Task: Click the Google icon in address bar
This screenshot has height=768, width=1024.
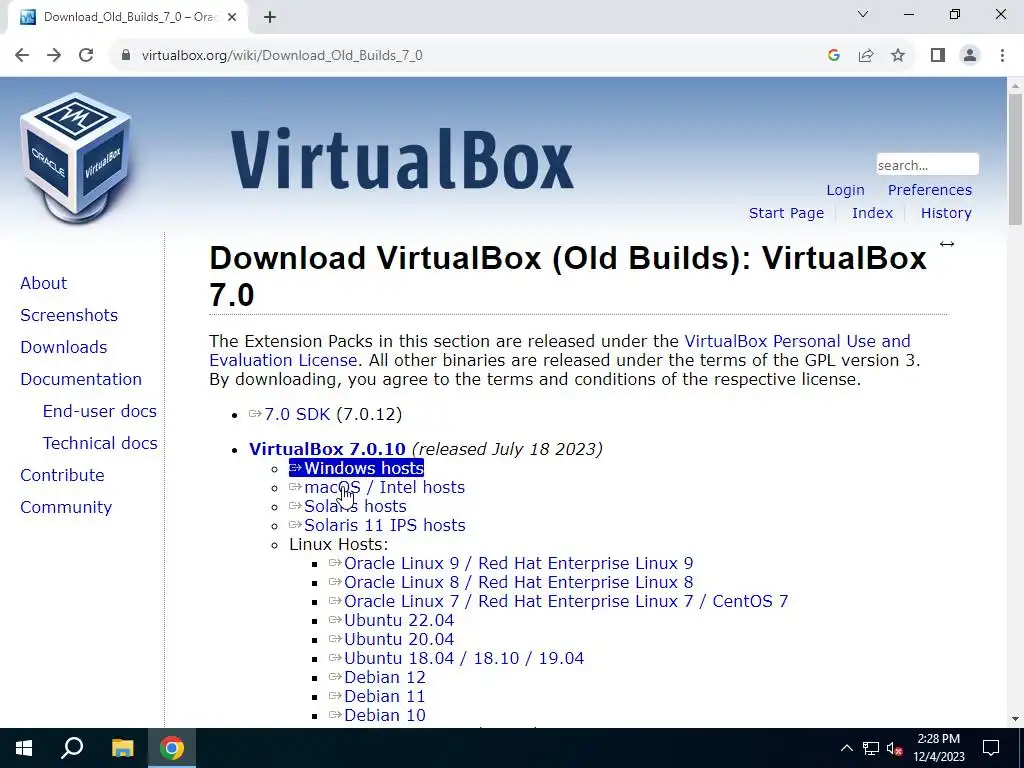Action: pos(833,56)
